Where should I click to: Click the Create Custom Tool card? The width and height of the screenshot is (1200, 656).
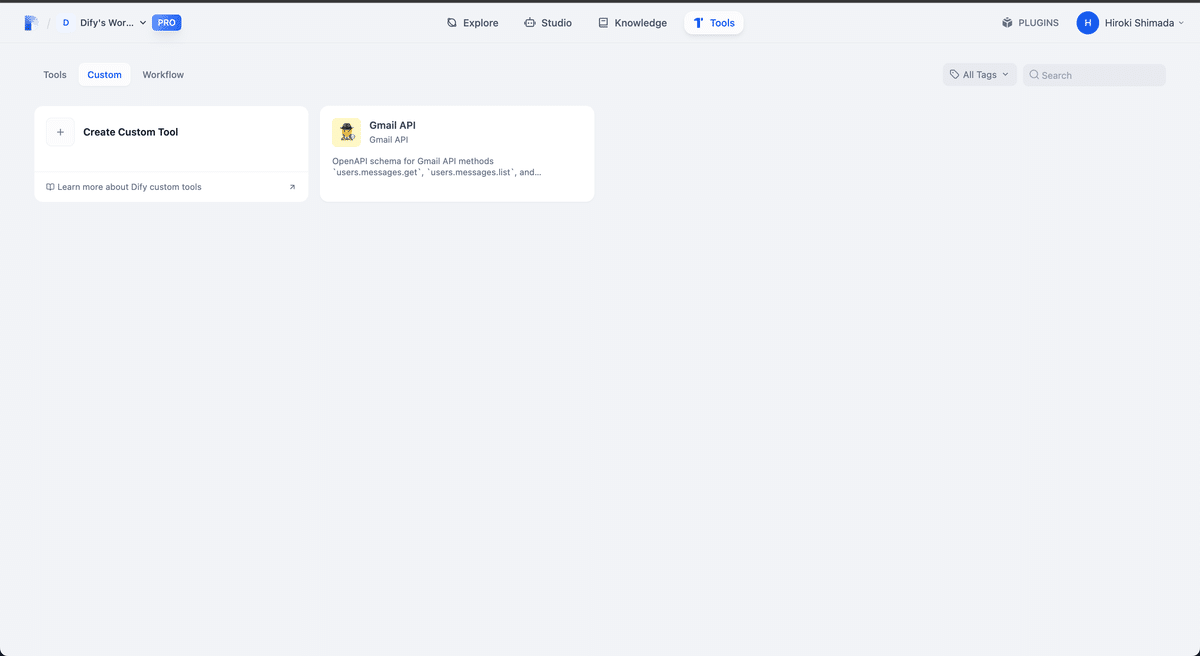click(171, 131)
